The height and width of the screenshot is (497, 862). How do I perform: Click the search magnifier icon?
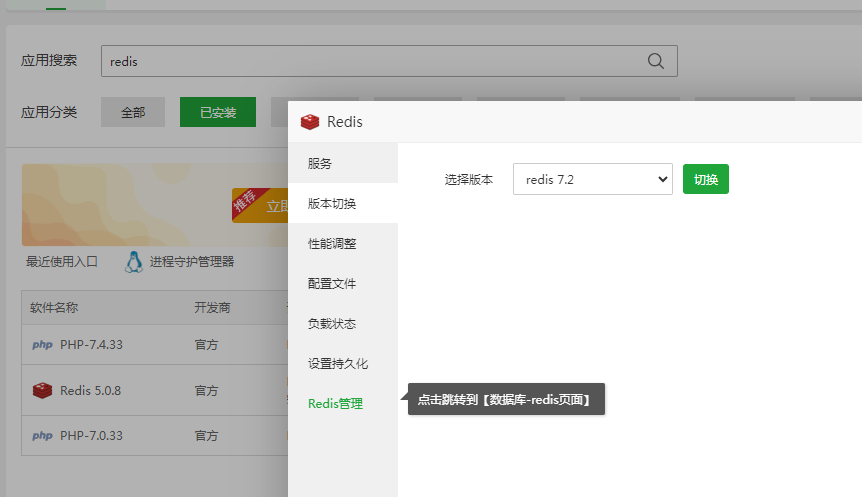[x=655, y=61]
